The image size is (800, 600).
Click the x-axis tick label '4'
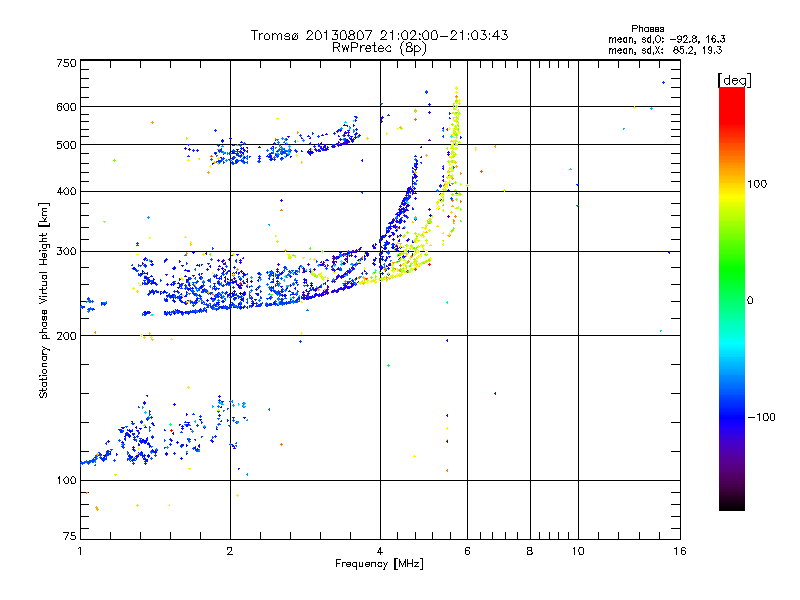point(380,551)
